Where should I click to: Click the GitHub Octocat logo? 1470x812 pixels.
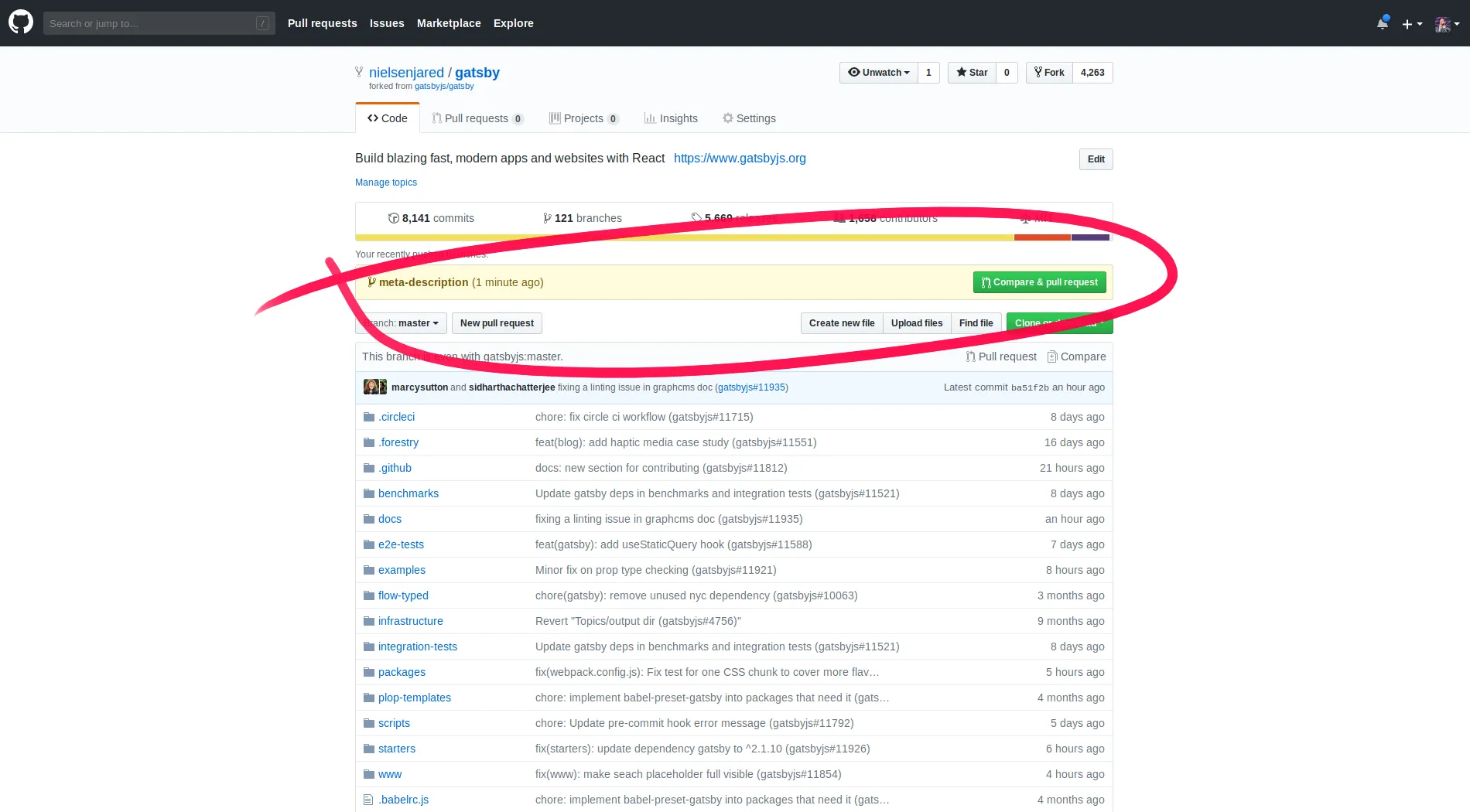(x=21, y=22)
